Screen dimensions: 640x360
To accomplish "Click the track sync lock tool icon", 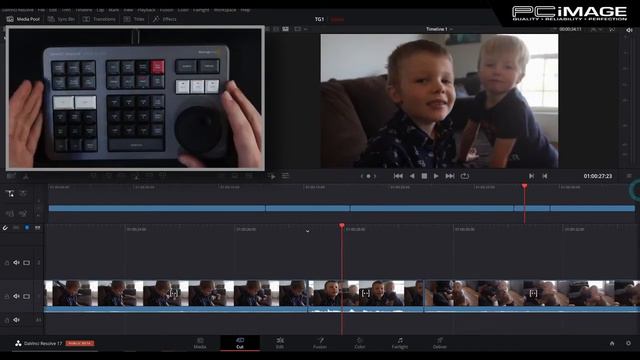I will coord(23,213).
